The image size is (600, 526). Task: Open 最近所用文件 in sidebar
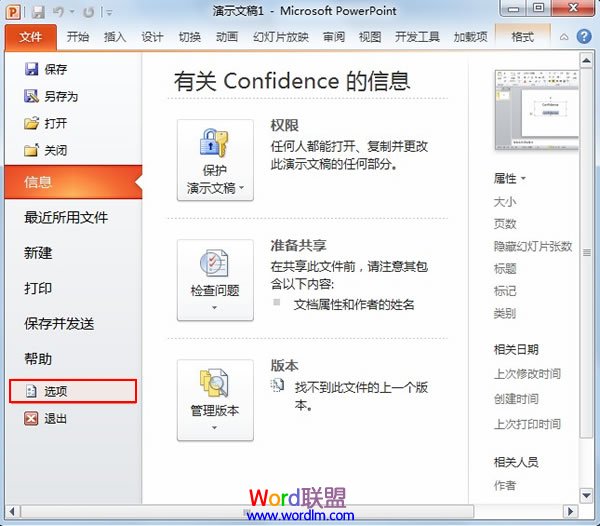point(66,218)
